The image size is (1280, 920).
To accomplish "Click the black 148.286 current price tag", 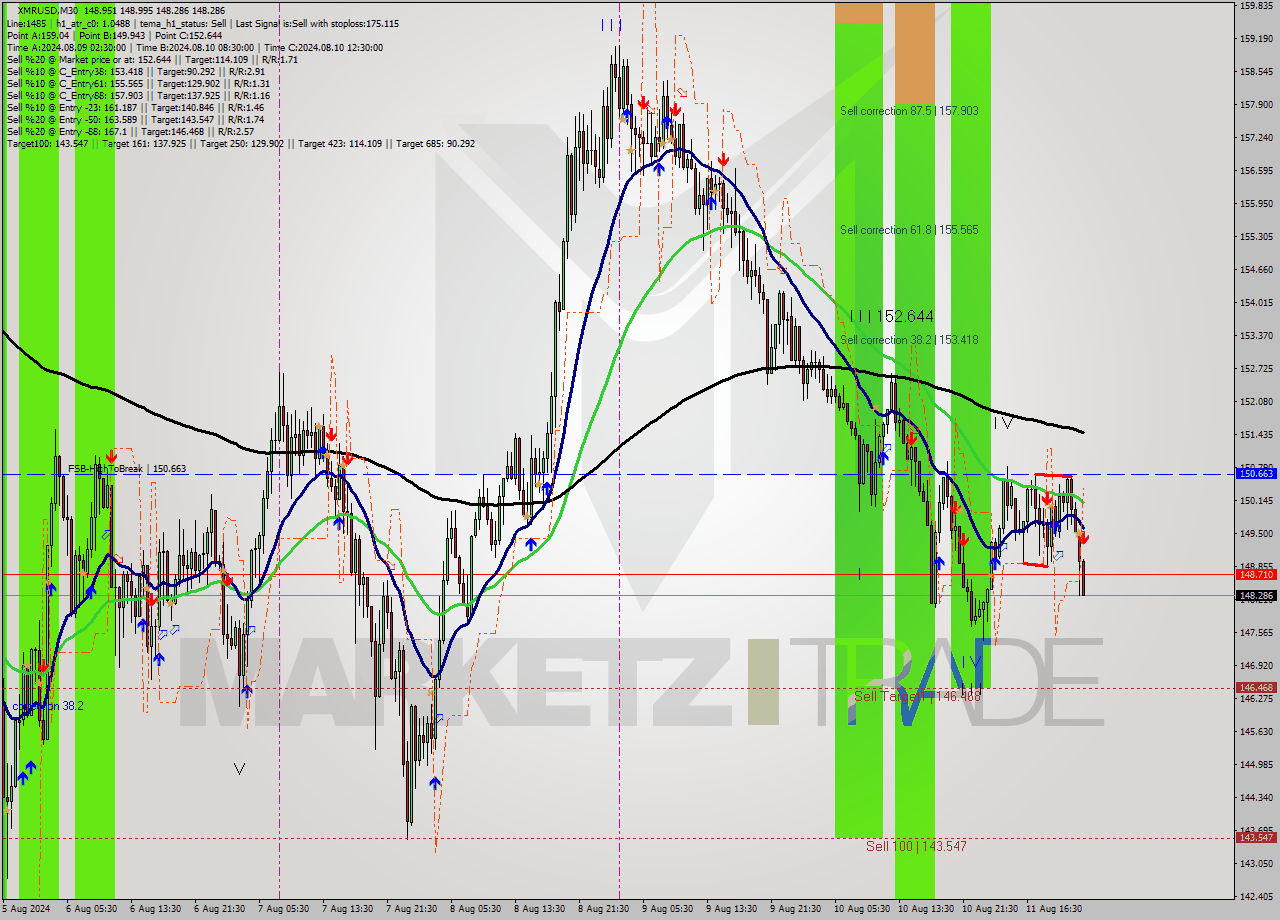I will (1256, 596).
